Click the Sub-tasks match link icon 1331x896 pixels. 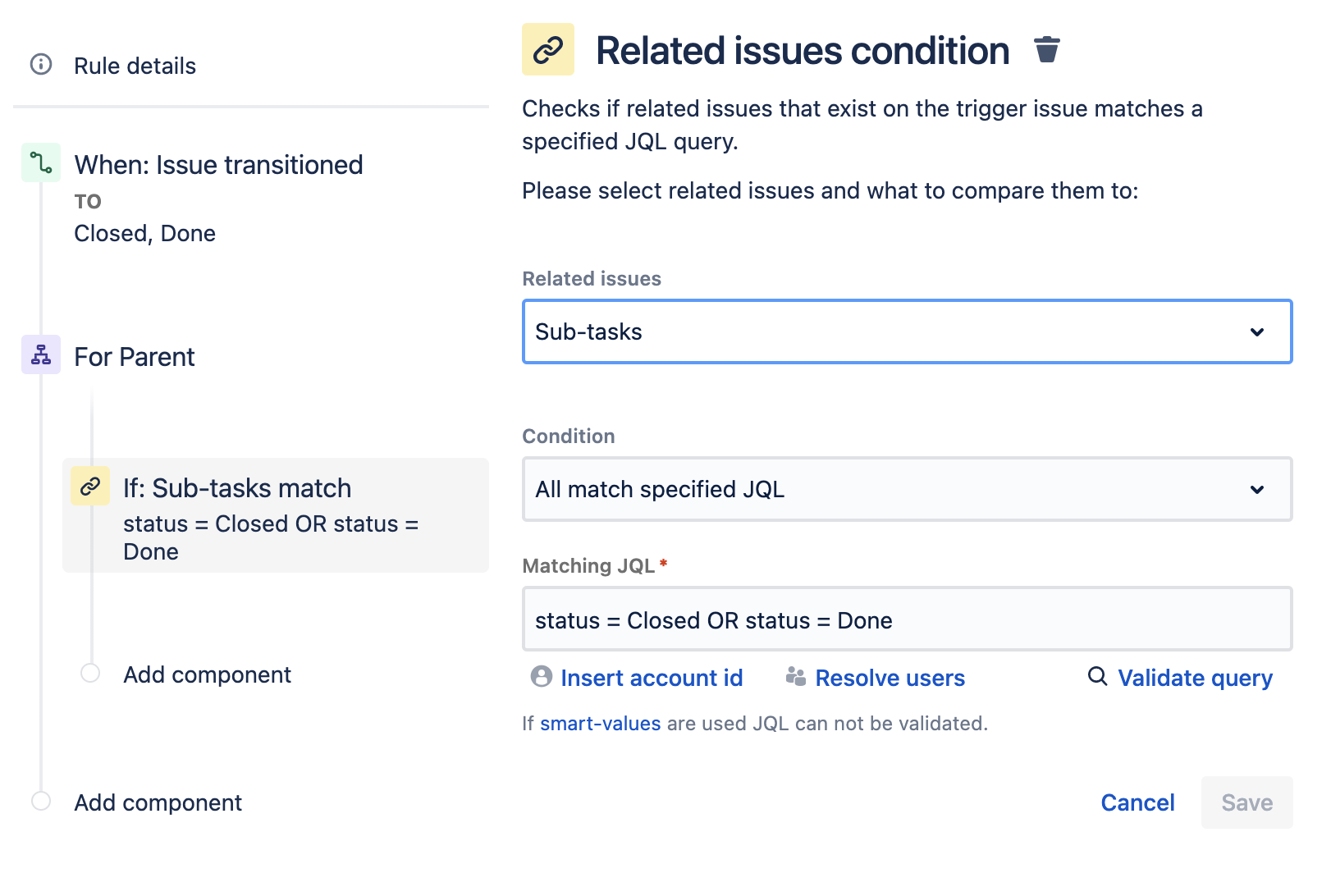[90, 486]
